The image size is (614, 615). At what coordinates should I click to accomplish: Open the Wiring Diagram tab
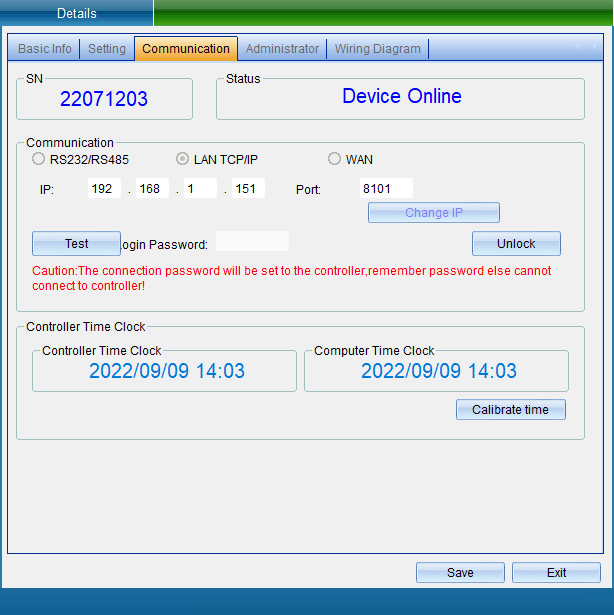(x=377, y=49)
